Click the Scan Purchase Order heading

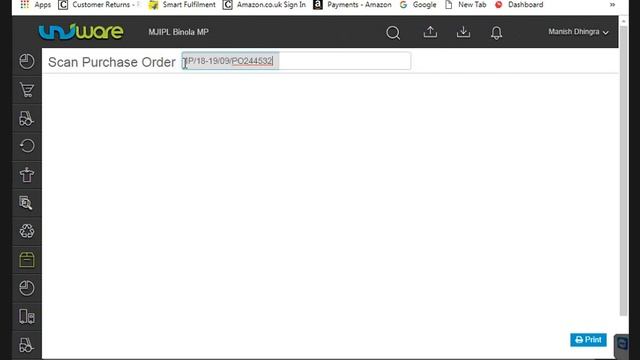click(x=111, y=62)
